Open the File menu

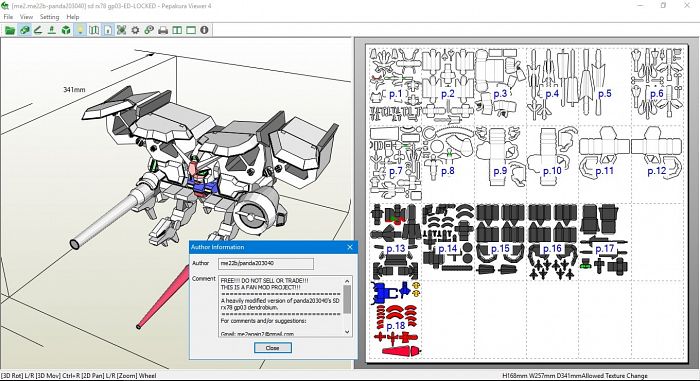(8, 17)
